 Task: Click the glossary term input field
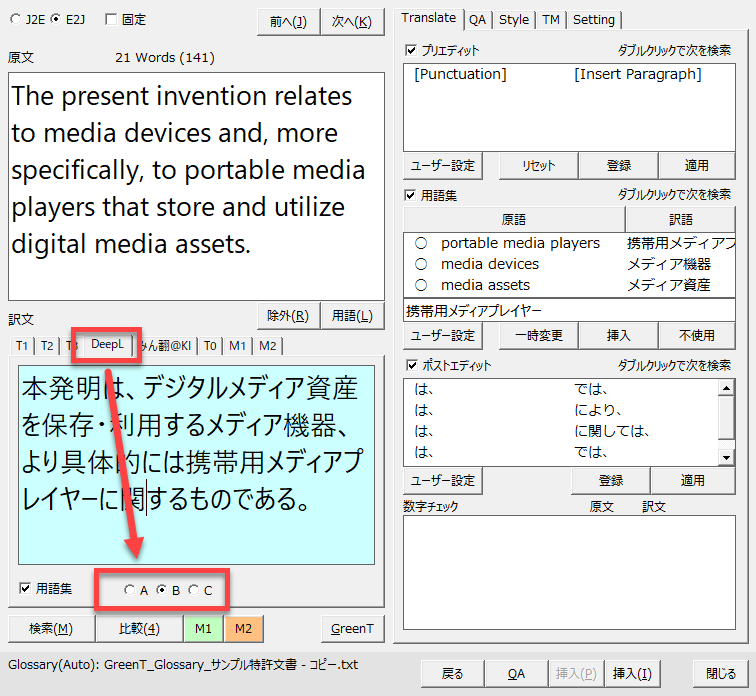[569, 310]
